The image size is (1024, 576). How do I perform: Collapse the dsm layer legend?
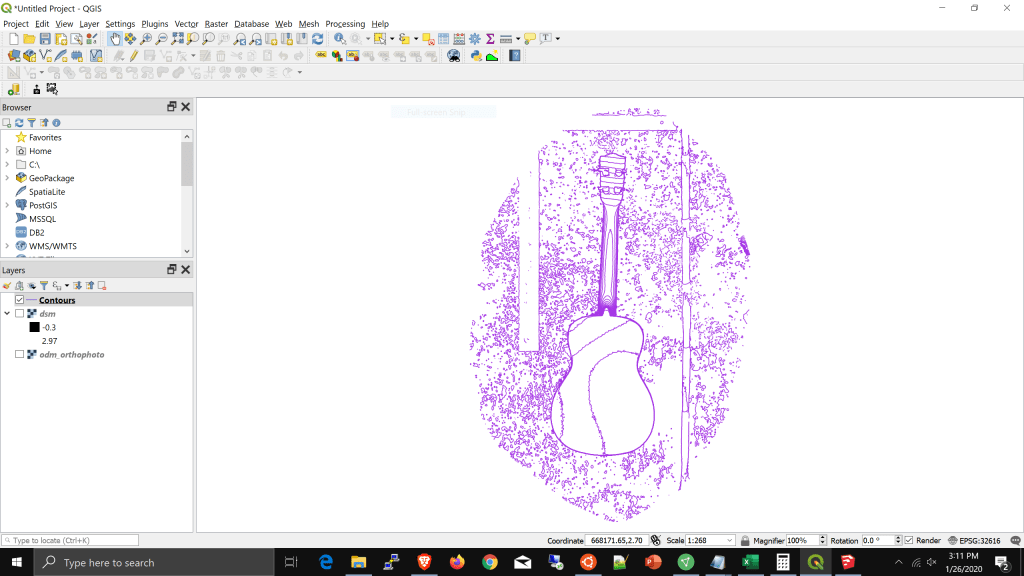(x=7, y=314)
